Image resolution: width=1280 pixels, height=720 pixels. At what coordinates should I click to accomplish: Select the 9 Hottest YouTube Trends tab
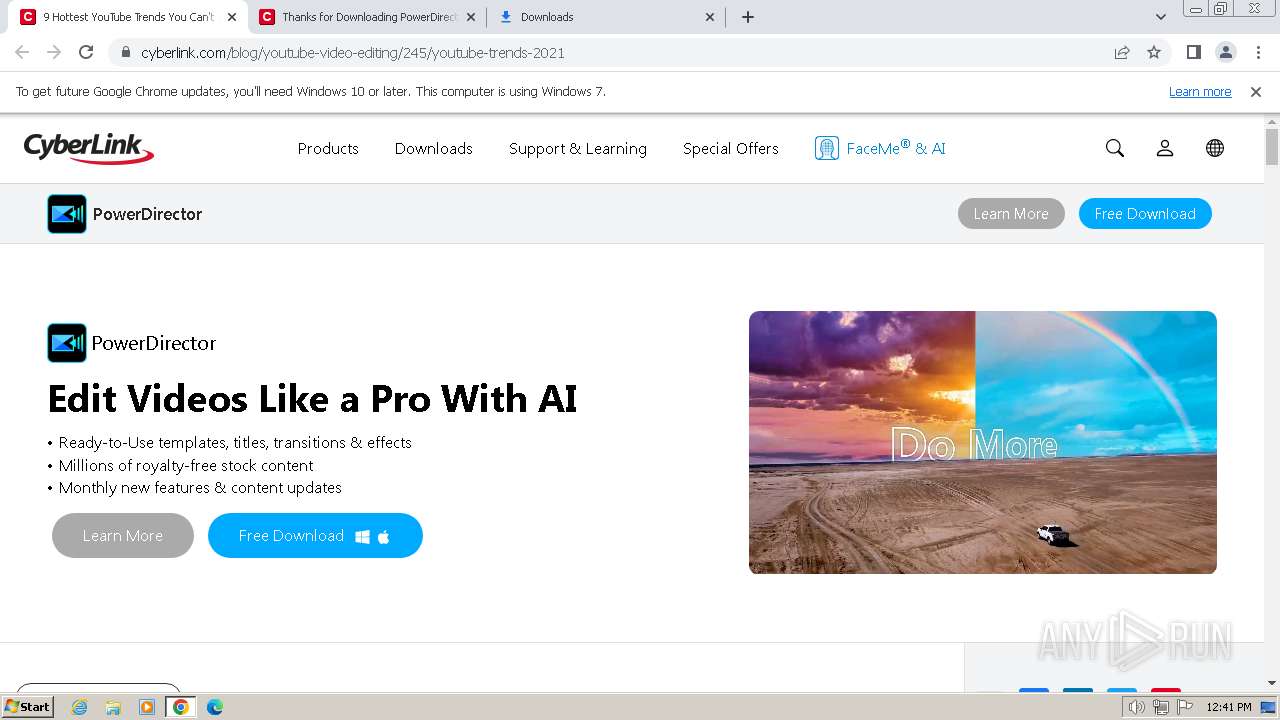(x=129, y=17)
